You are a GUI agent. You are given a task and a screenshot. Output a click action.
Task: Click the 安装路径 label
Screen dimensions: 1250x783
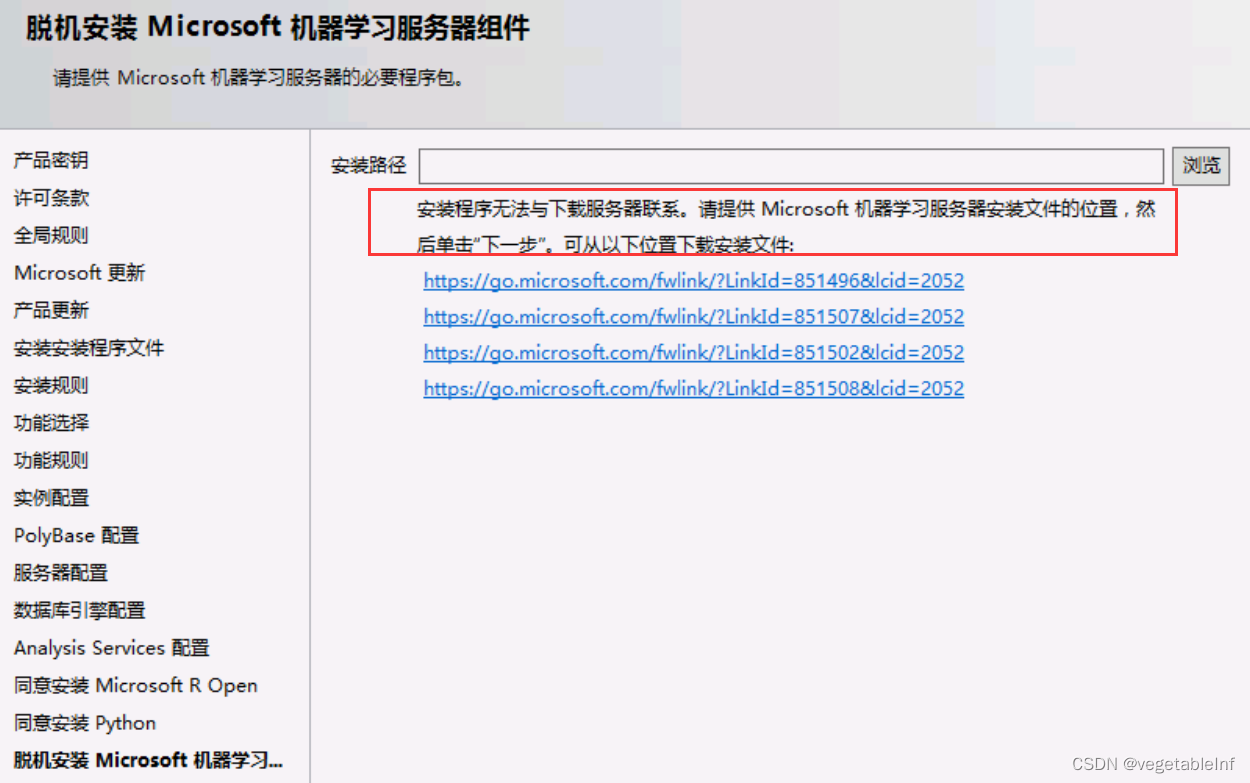click(369, 166)
